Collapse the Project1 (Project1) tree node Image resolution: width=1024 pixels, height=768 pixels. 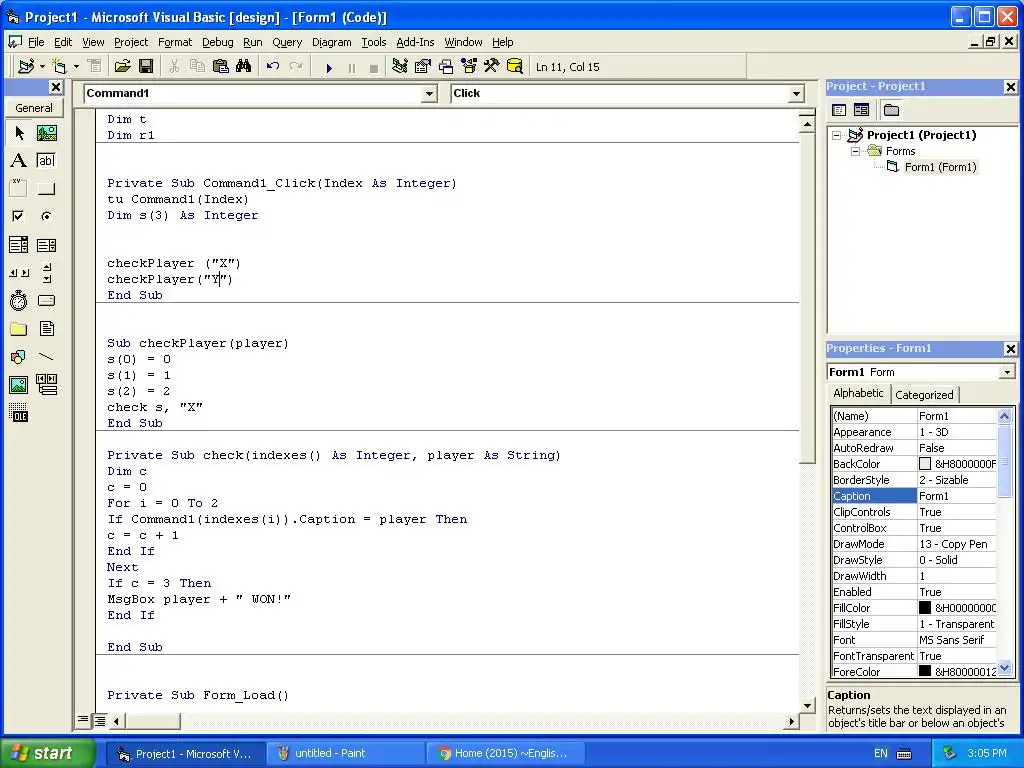[x=837, y=135]
